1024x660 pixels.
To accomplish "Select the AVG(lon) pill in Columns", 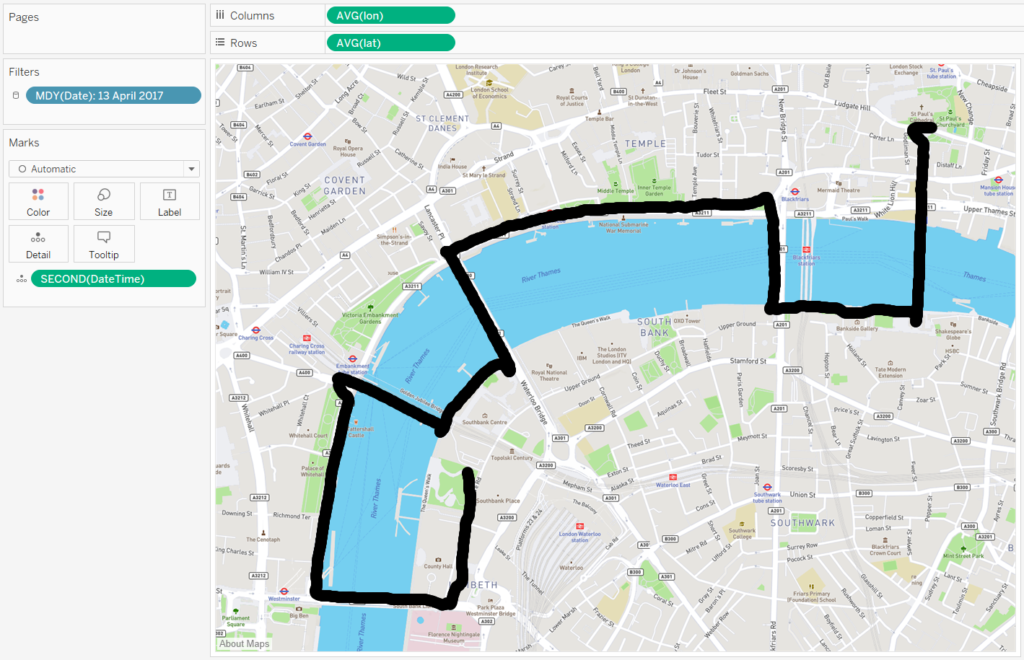I will coord(391,16).
